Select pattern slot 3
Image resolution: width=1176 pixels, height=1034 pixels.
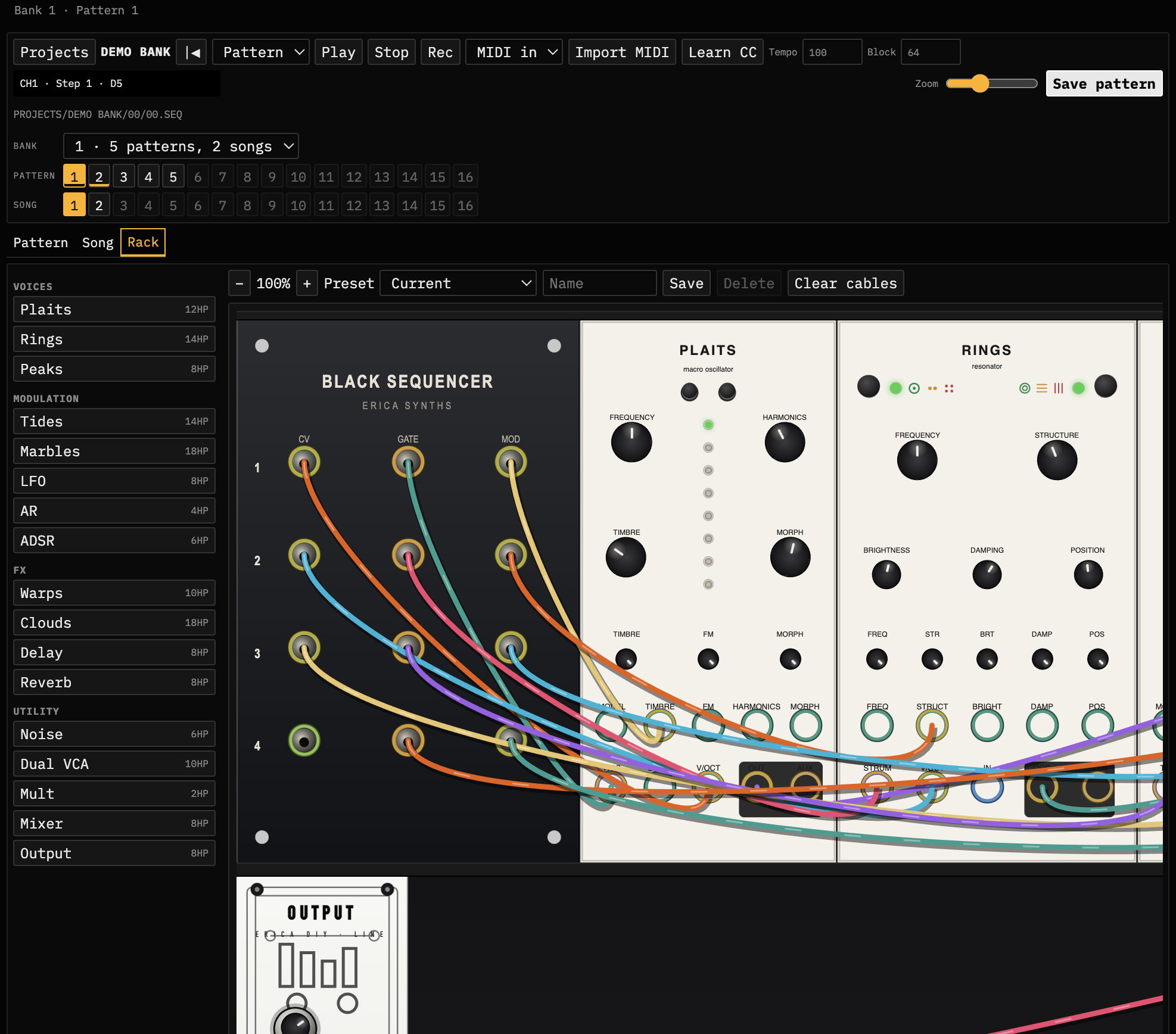124,177
